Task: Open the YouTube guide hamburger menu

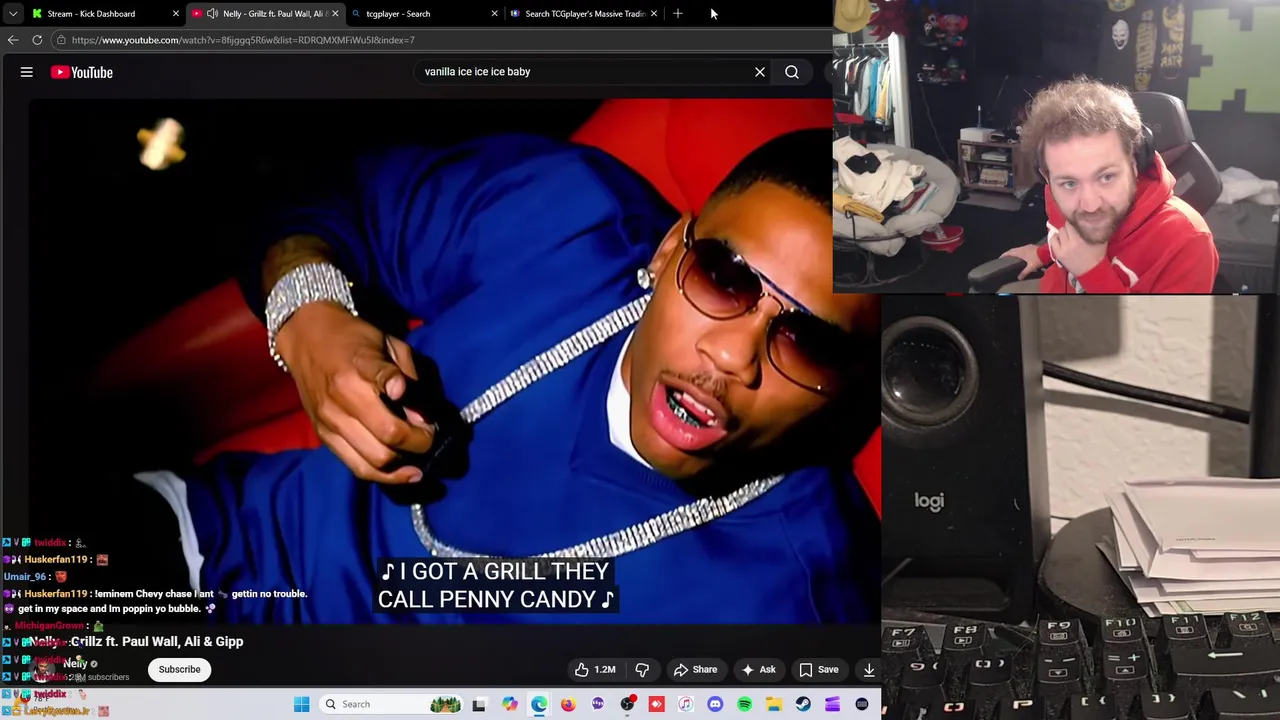Action: tap(27, 72)
